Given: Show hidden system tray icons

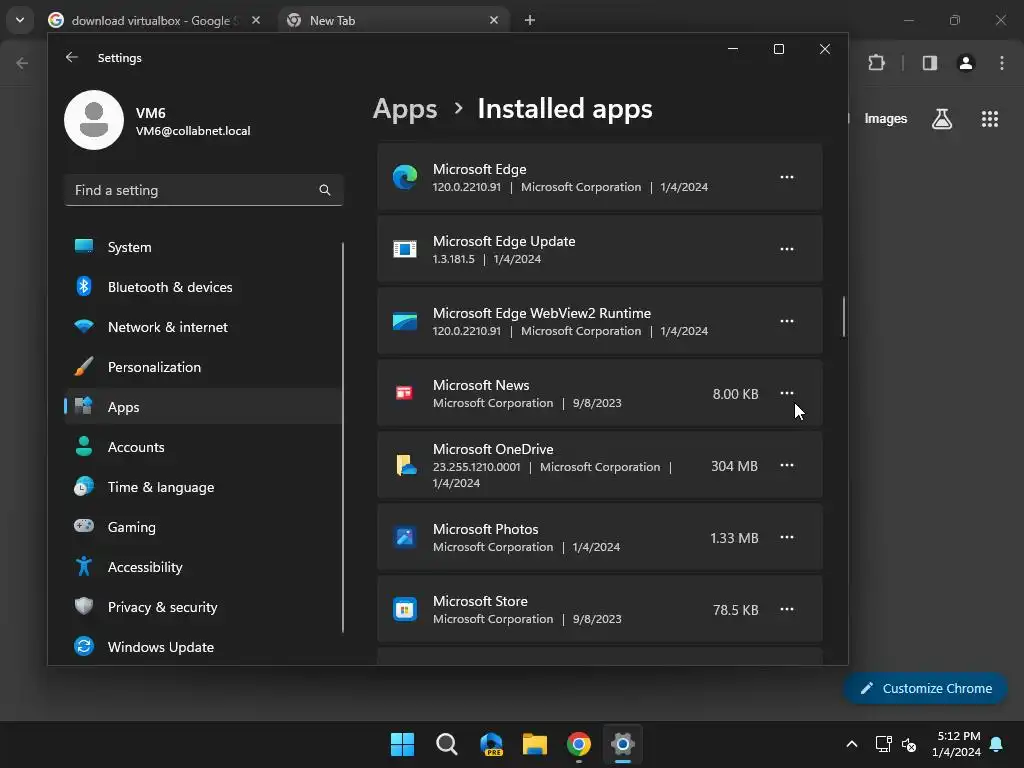Looking at the screenshot, I should [852, 744].
